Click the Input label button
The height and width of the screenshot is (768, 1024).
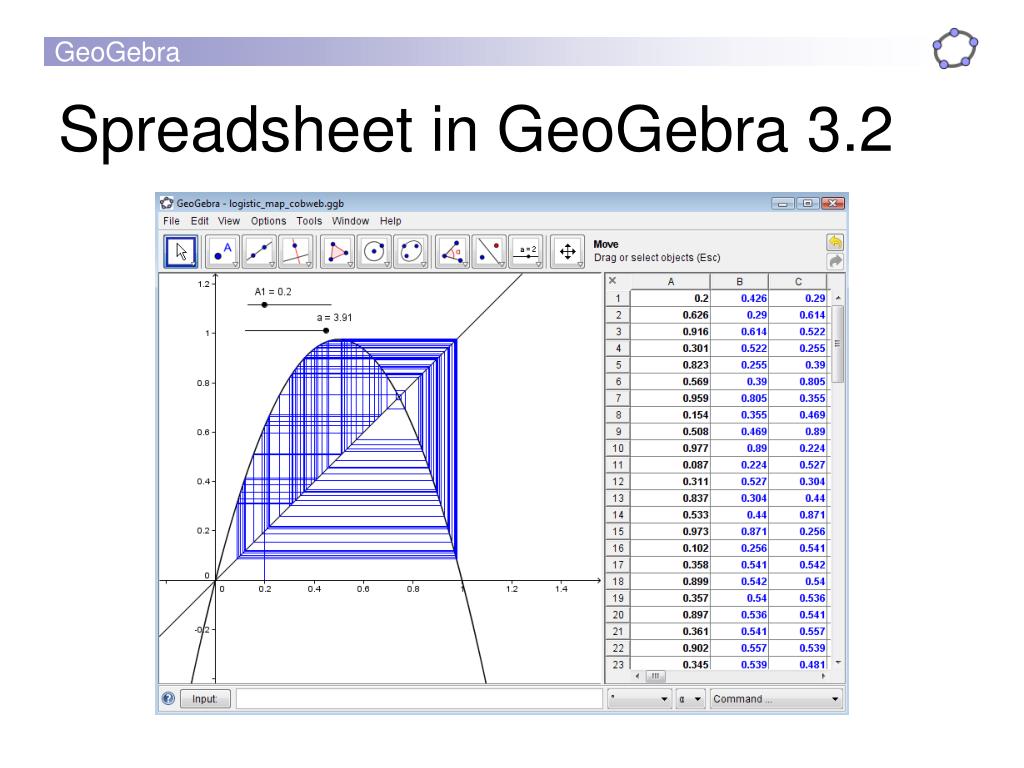tap(204, 699)
